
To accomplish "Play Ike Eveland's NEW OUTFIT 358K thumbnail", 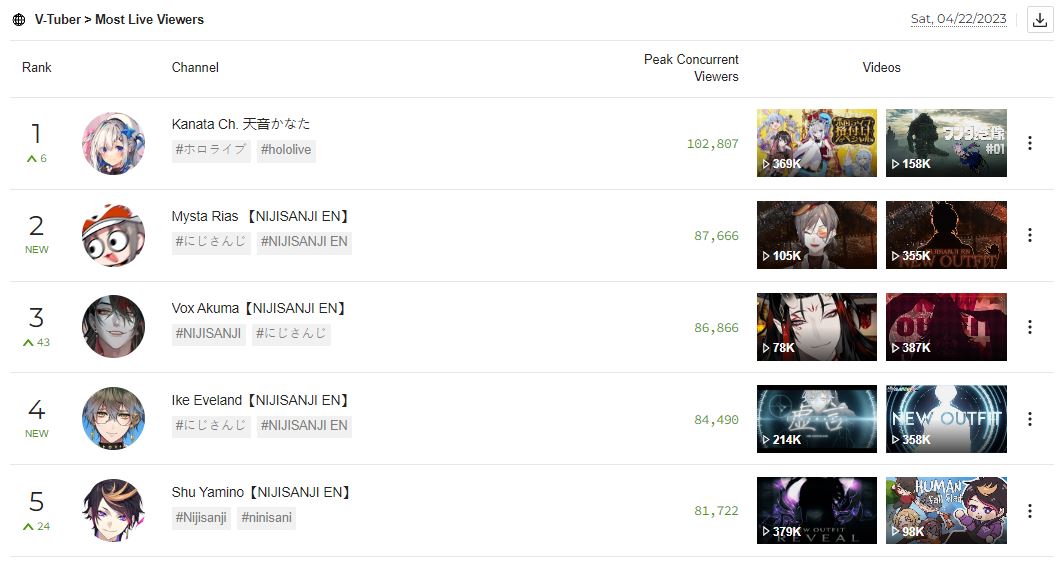I will tap(946, 419).
